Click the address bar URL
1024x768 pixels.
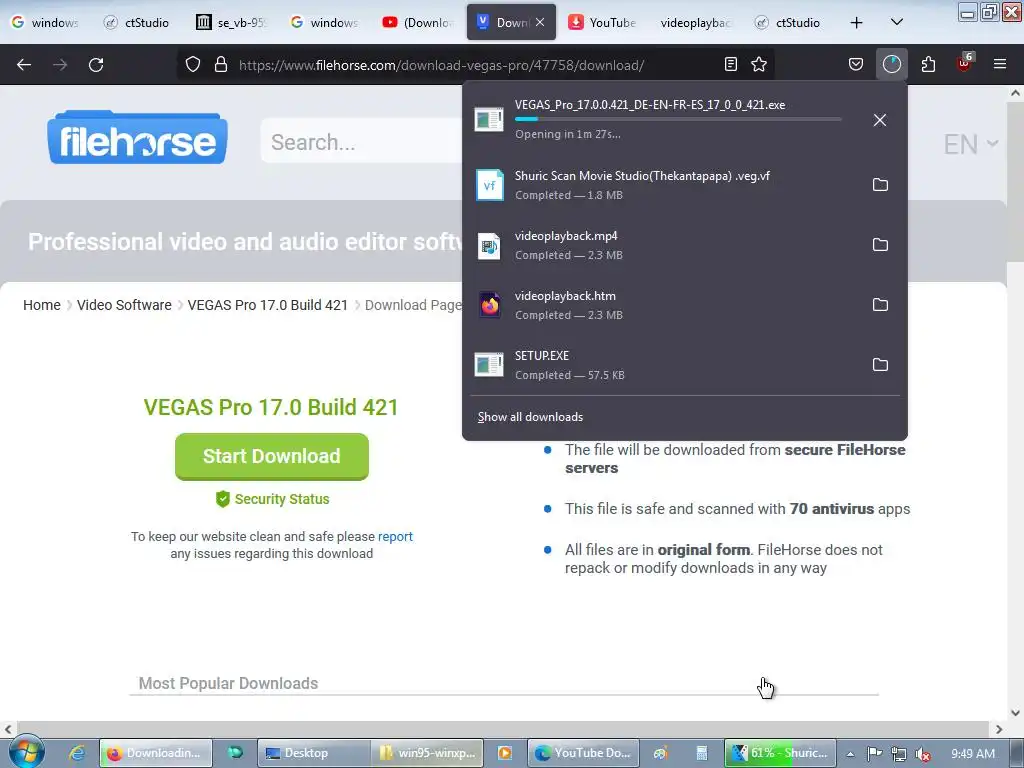(x=441, y=65)
